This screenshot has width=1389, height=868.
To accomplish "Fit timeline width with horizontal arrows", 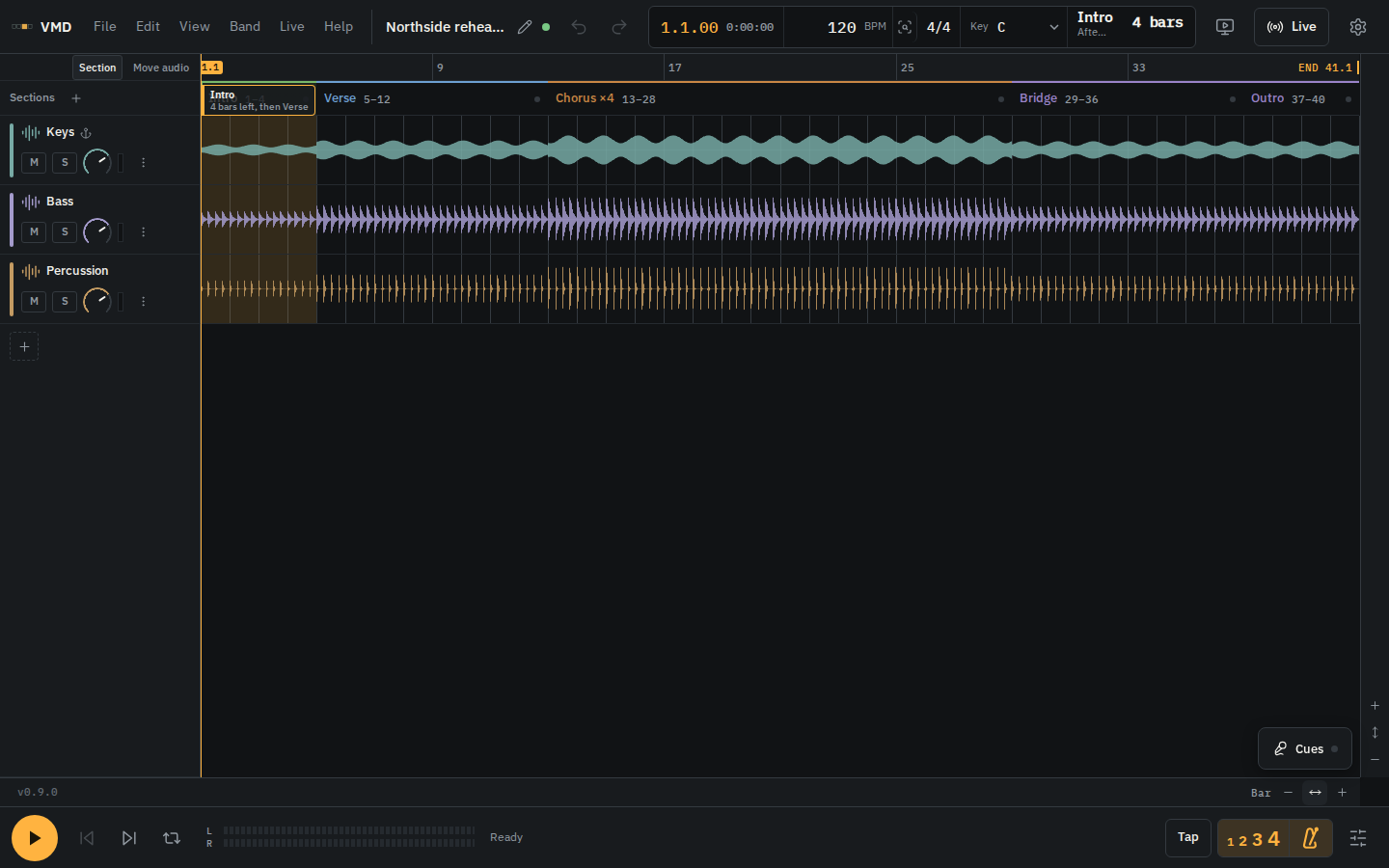I will 1315,793.
